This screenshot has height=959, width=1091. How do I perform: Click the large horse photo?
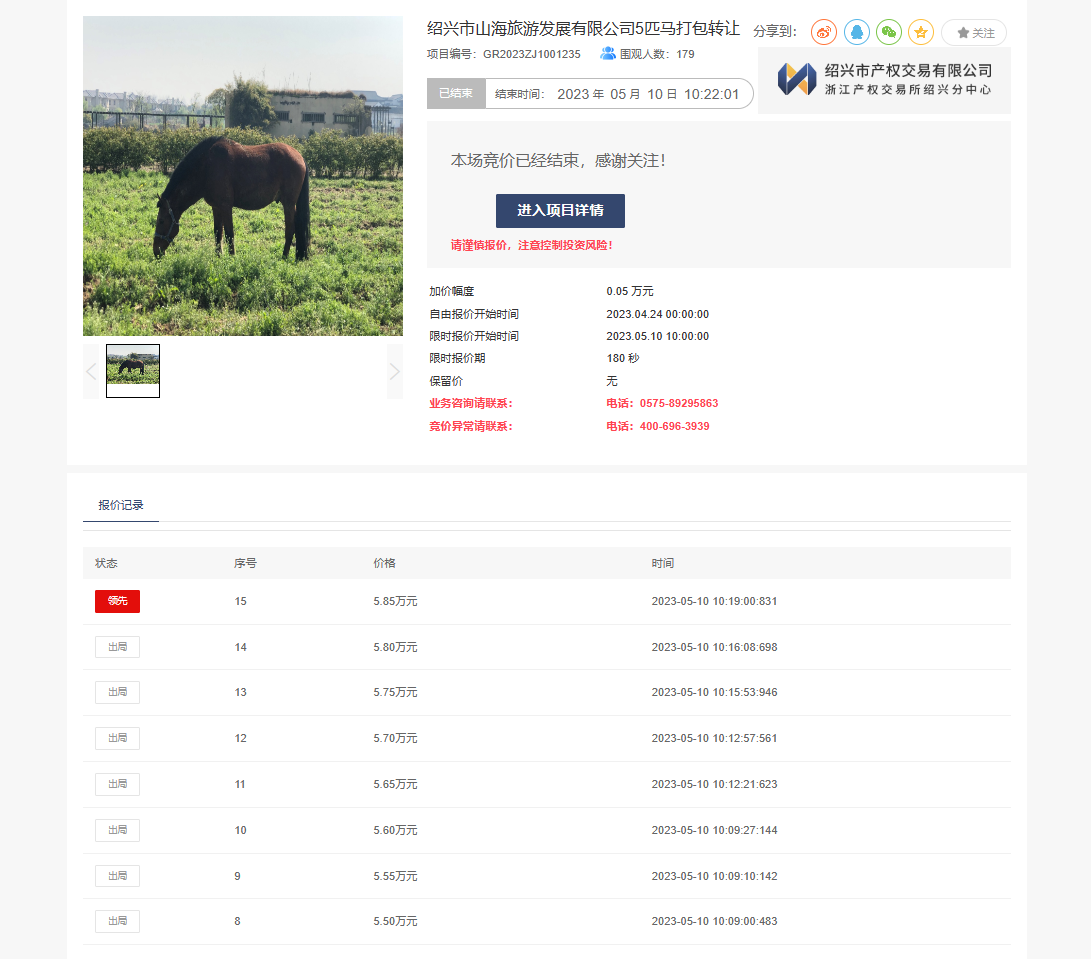point(243,176)
